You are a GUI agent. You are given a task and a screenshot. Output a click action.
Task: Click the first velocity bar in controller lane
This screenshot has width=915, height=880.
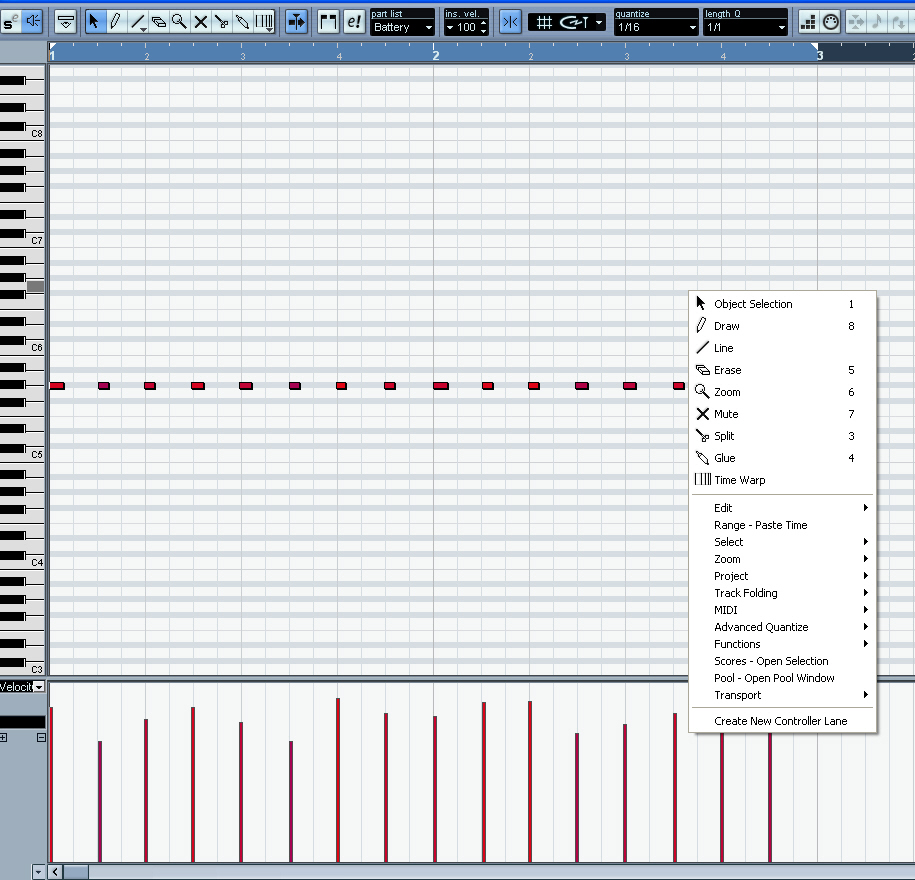click(x=51, y=784)
